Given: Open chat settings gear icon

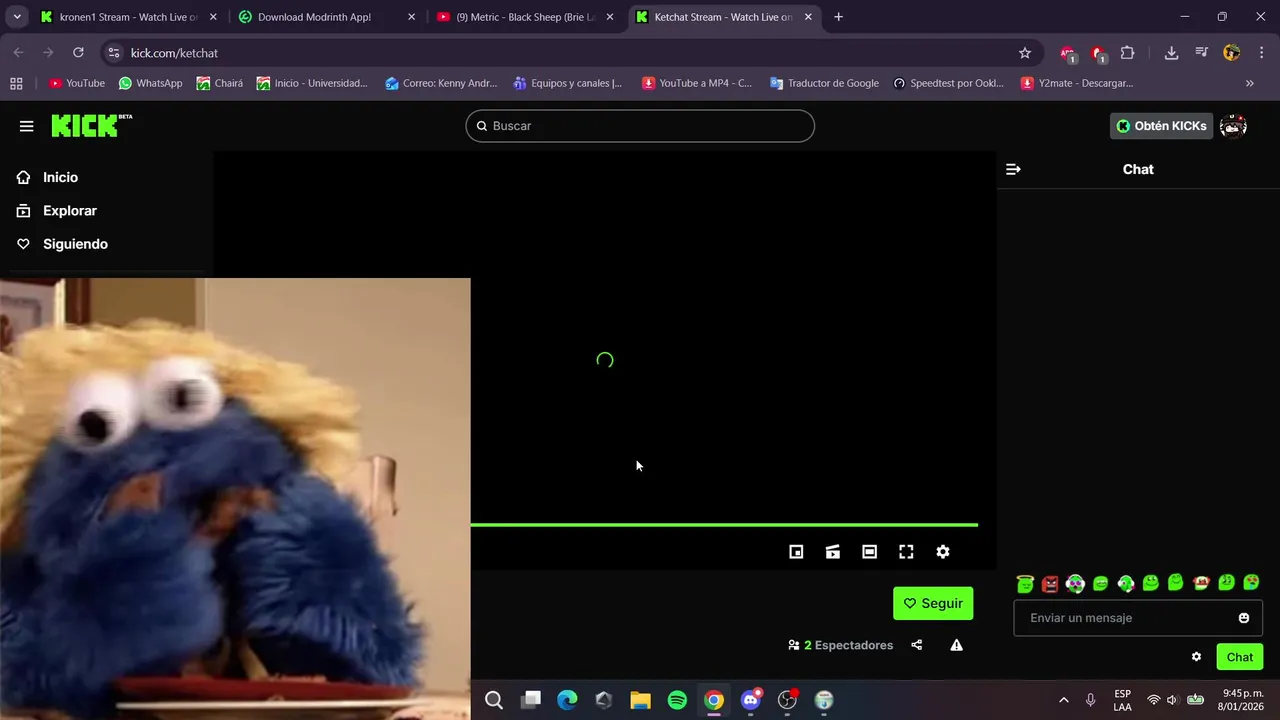Looking at the screenshot, I should click(x=1196, y=657).
